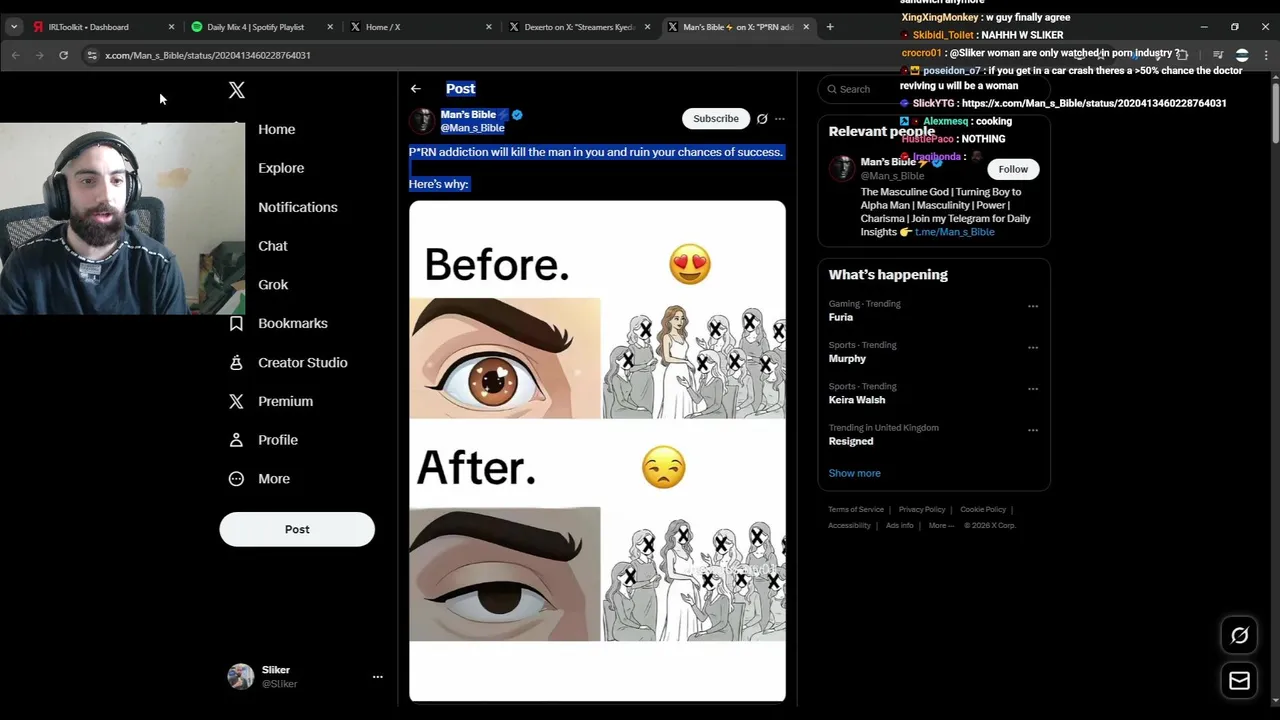This screenshot has height=720, width=1280.
Task: Open the options dots for the Furia trend
Action: (x=1033, y=306)
